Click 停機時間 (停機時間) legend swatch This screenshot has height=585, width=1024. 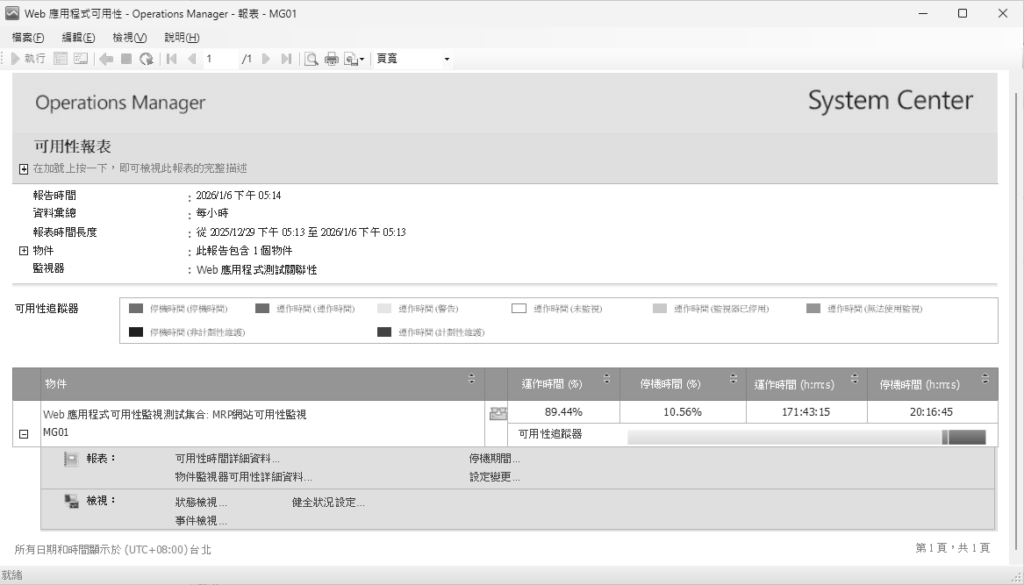[136, 308]
